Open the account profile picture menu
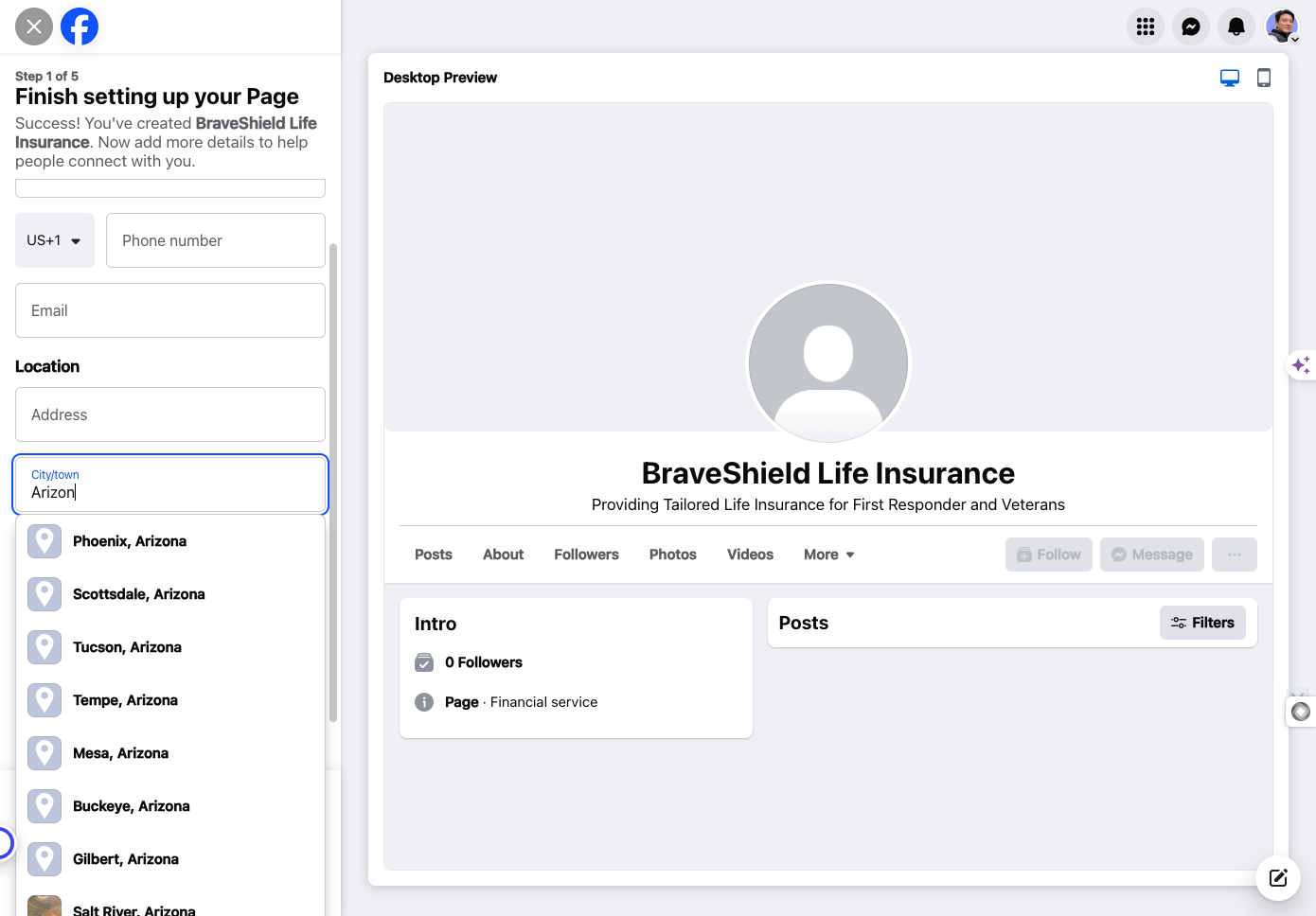 [1282, 26]
